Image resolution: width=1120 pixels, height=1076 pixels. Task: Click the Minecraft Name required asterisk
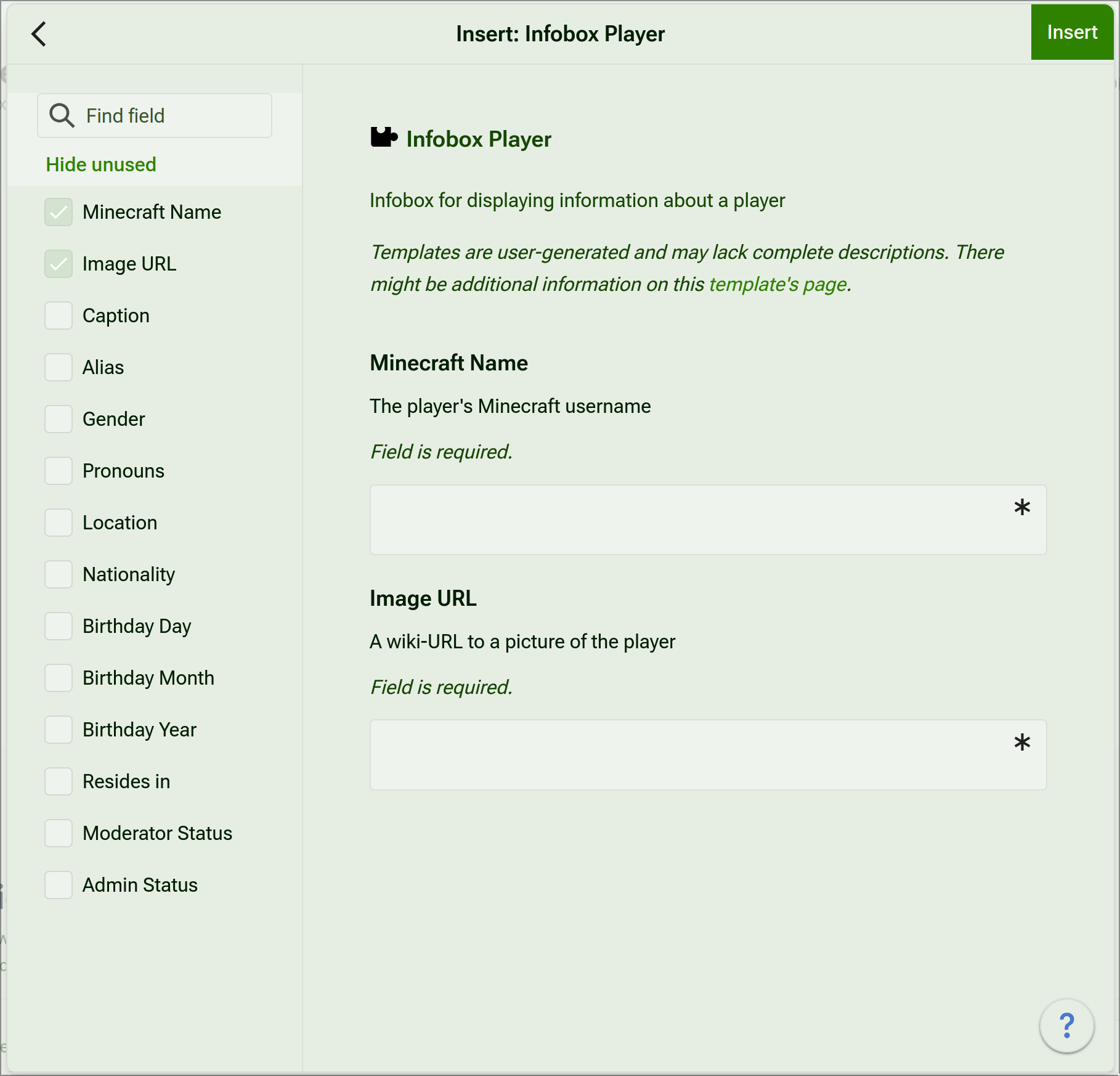1022,508
